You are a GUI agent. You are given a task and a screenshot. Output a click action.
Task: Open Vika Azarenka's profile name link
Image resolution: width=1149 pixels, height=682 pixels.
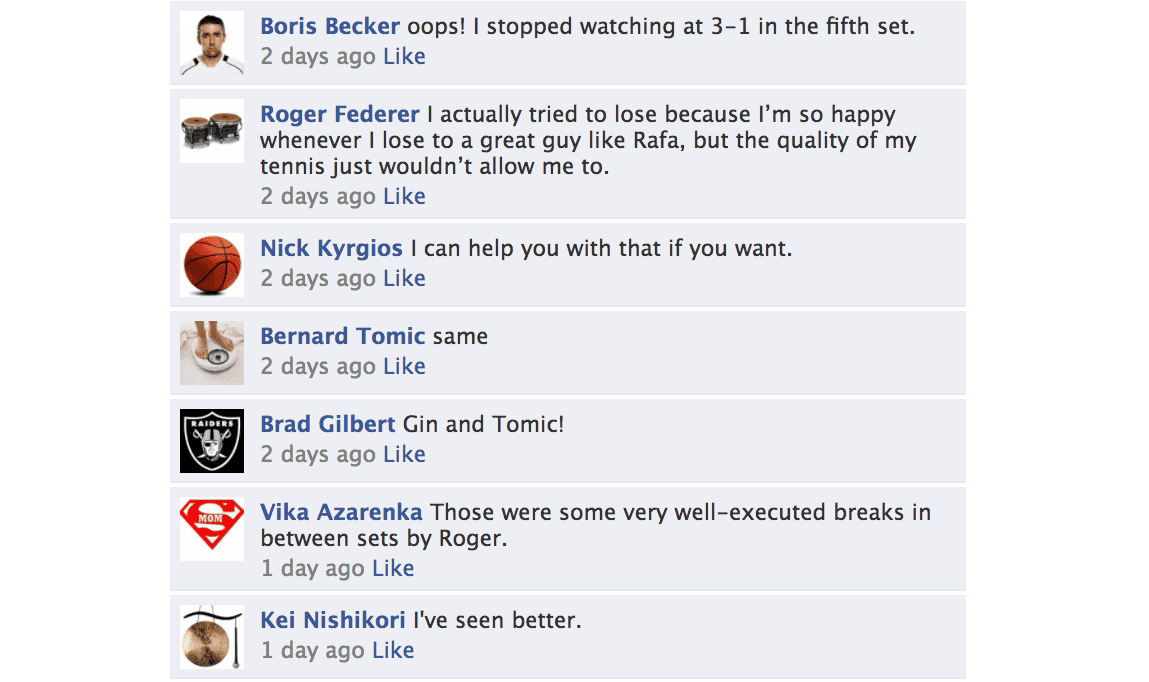click(341, 512)
